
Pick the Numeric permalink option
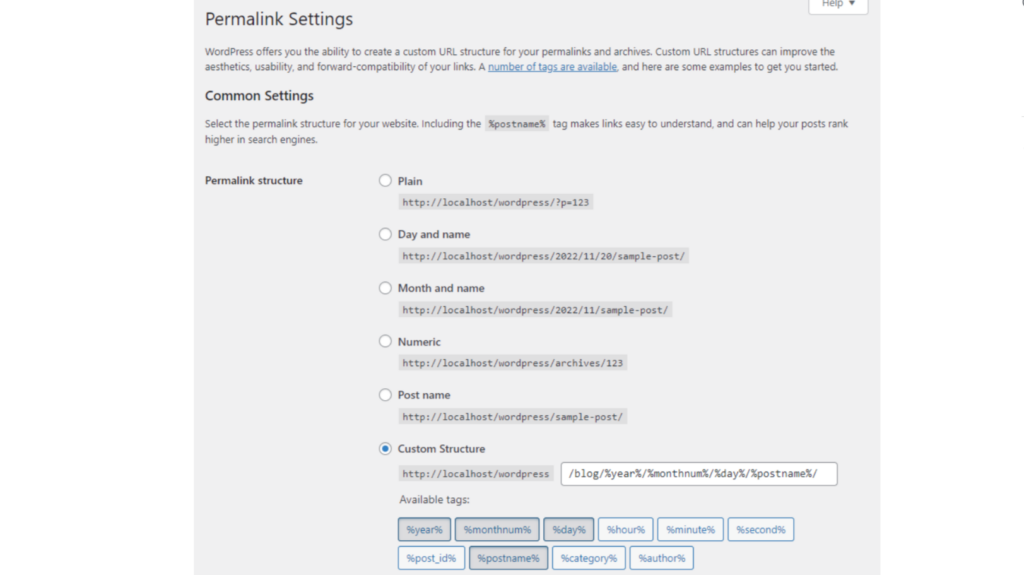click(x=385, y=341)
